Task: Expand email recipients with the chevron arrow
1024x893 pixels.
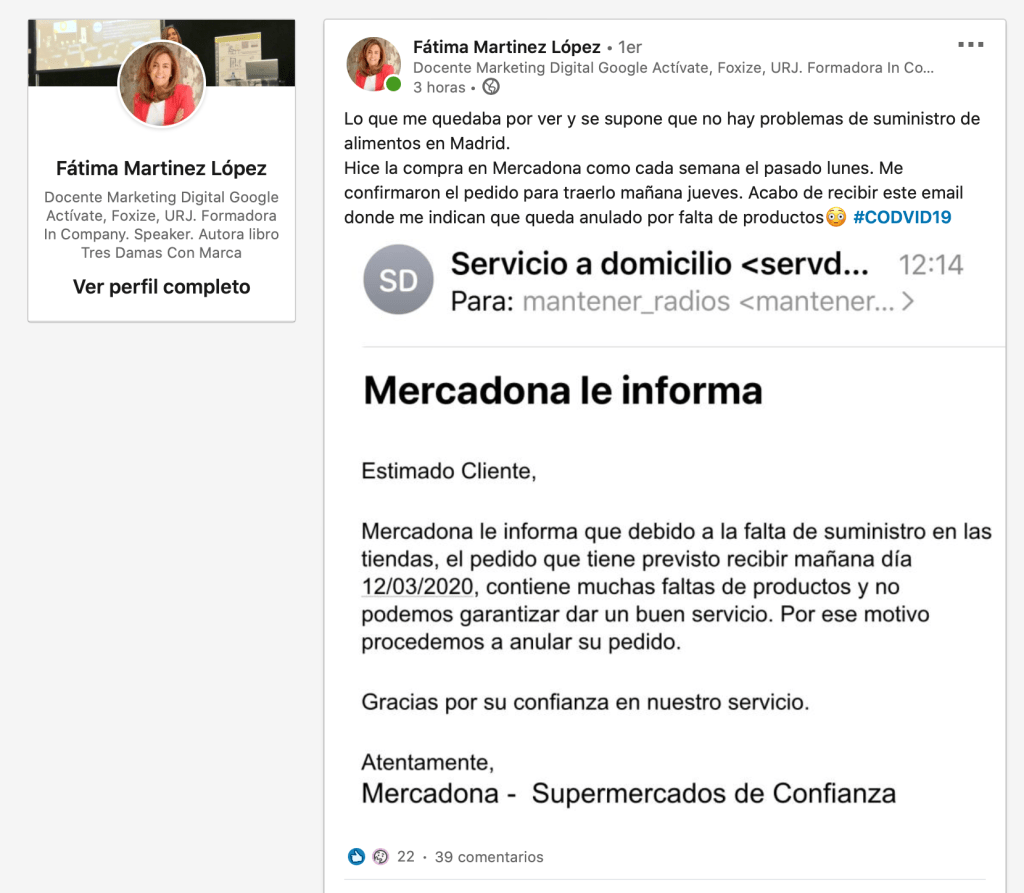Action: coord(907,301)
